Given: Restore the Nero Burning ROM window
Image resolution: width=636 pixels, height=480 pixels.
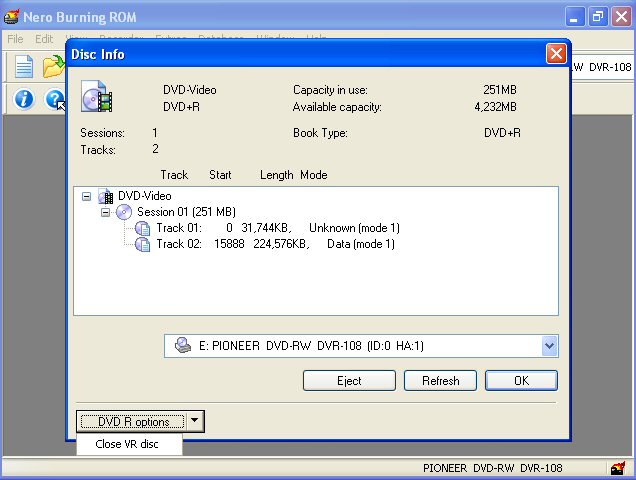Looking at the screenshot, I should 598,17.
